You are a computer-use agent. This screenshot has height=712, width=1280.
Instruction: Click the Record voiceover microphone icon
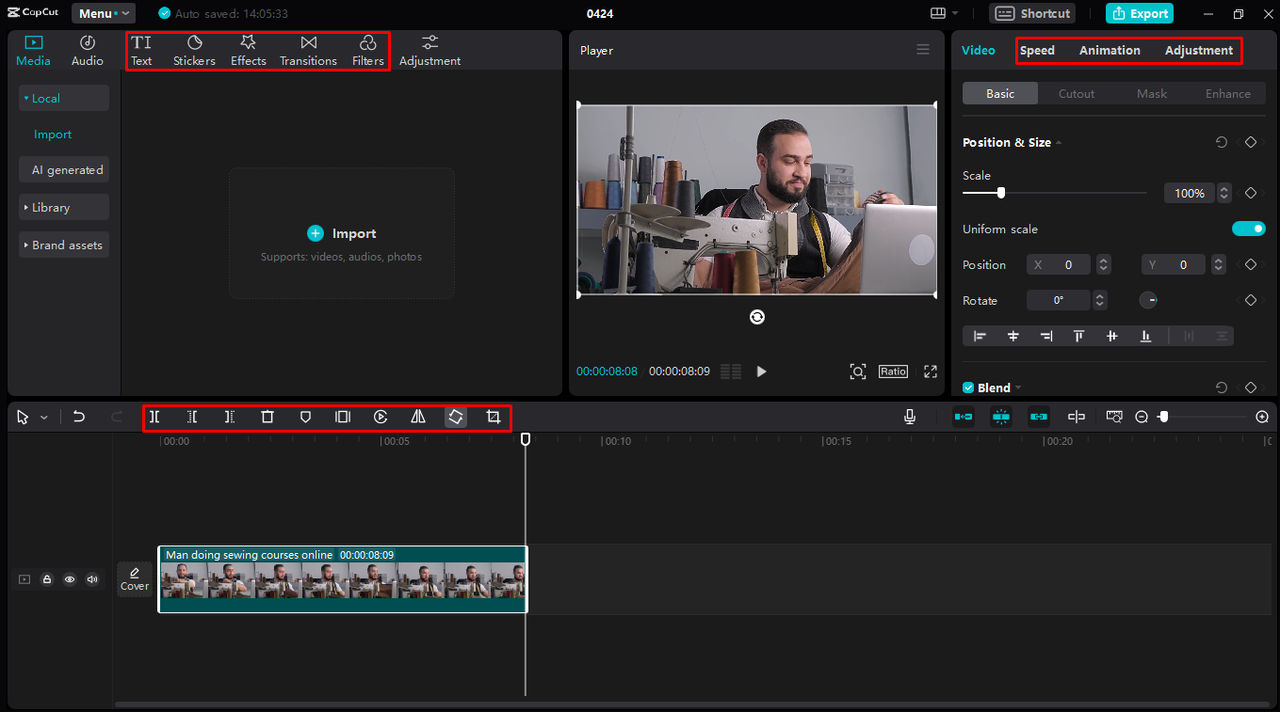[910, 417]
